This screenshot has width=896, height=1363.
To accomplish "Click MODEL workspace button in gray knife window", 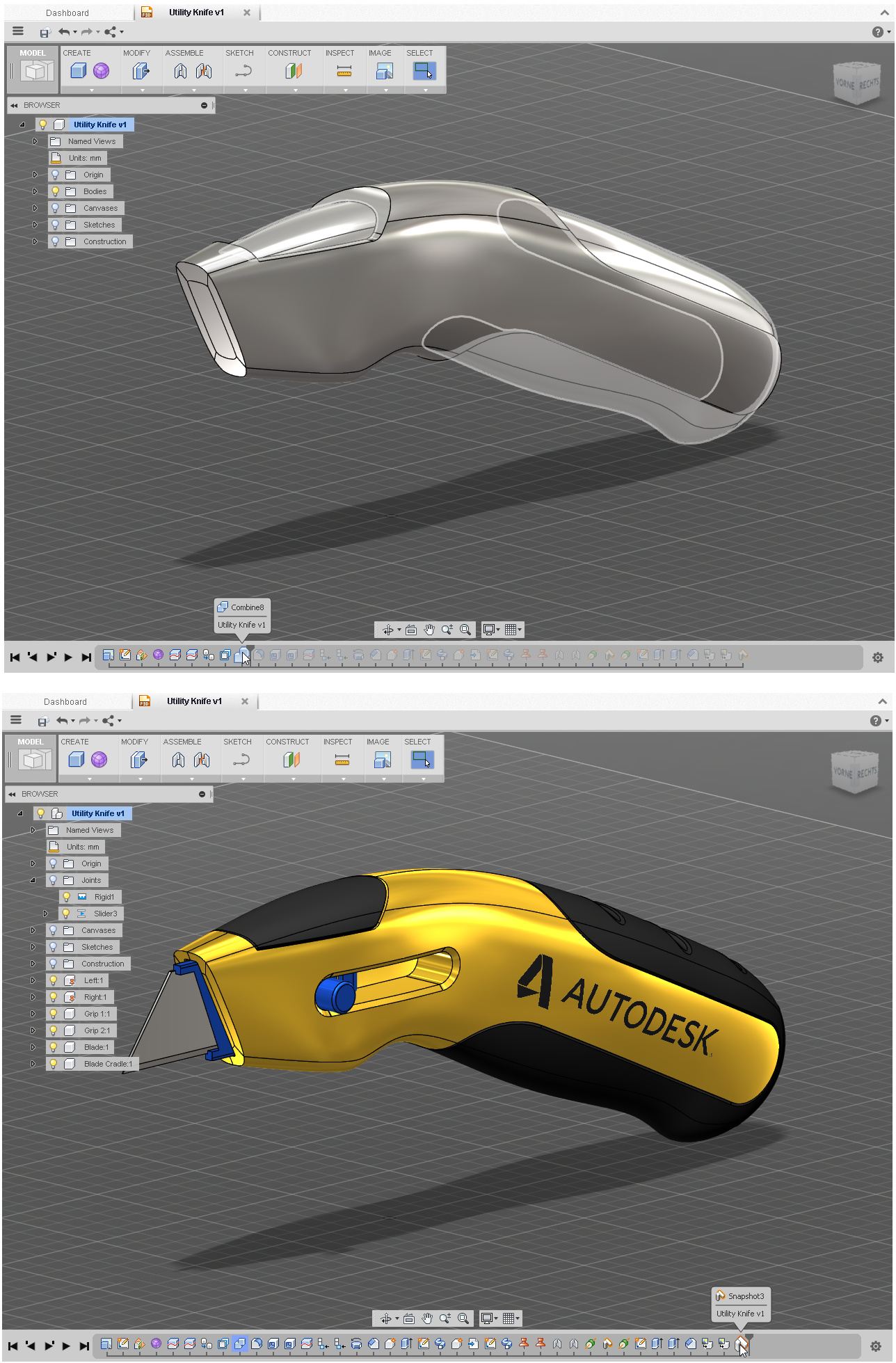I will pos(33,69).
